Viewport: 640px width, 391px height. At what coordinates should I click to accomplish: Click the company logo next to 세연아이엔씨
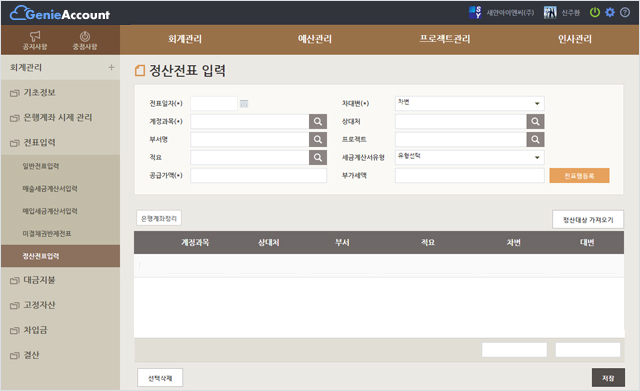475,13
